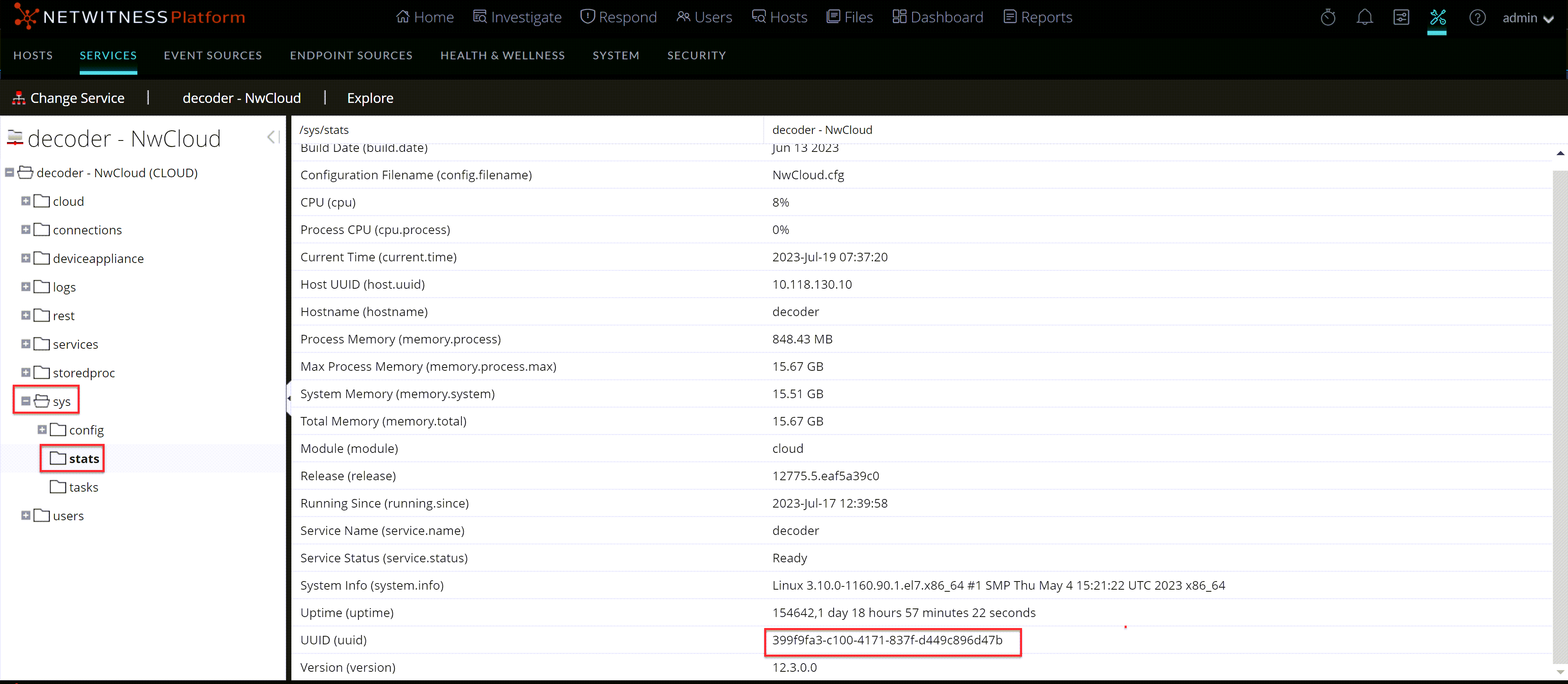The image size is (1568, 684).
Task: Open Users in top navigation
Action: click(704, 17)
